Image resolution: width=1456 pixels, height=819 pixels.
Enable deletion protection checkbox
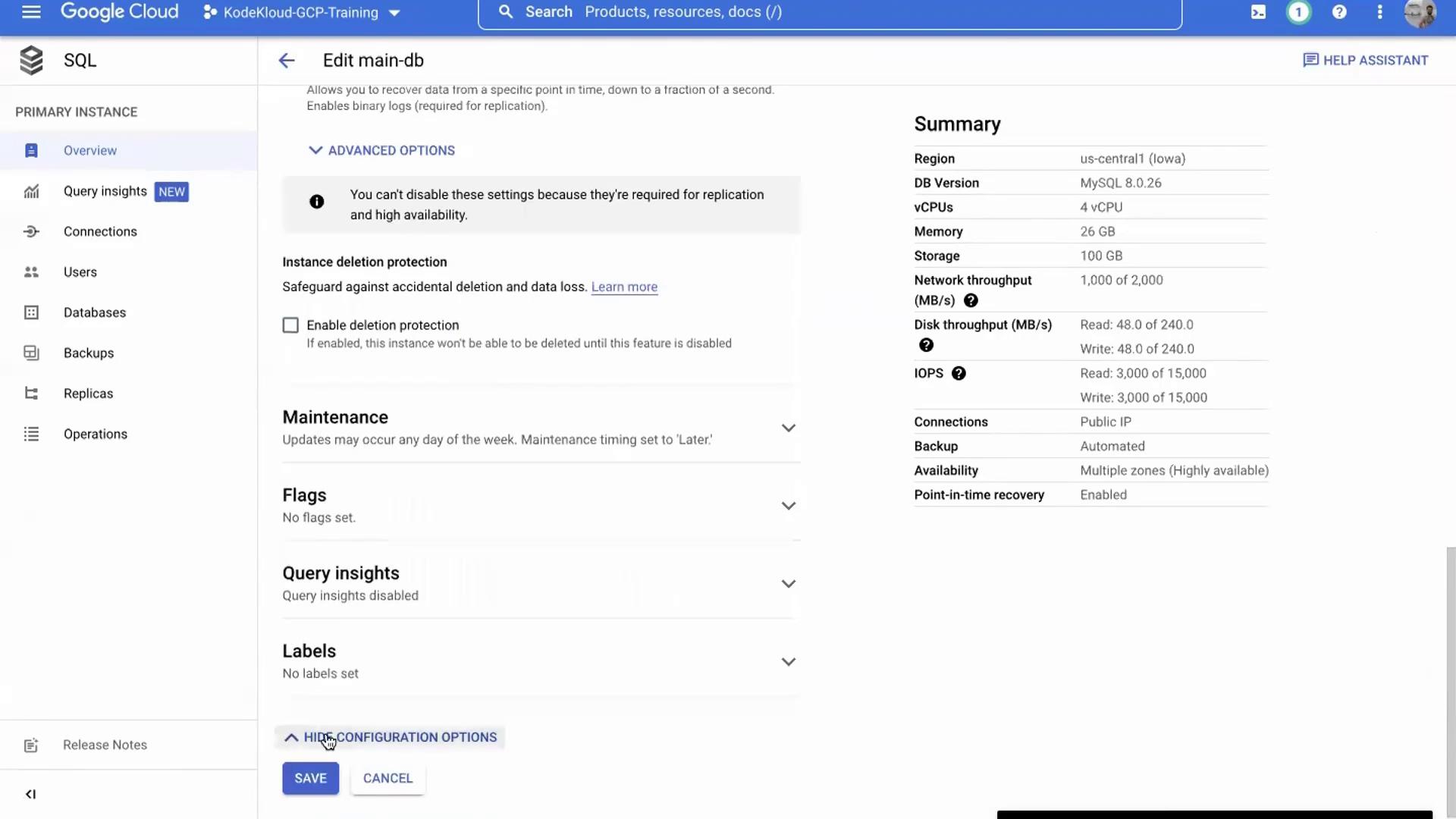pyautogui.click(x=290, y=325)
